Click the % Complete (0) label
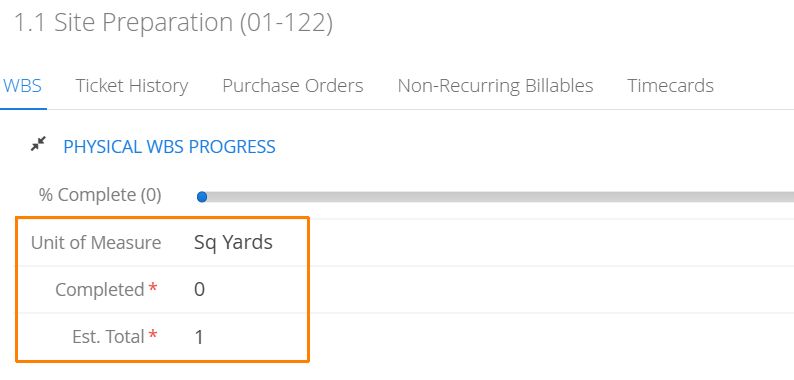 100,195
